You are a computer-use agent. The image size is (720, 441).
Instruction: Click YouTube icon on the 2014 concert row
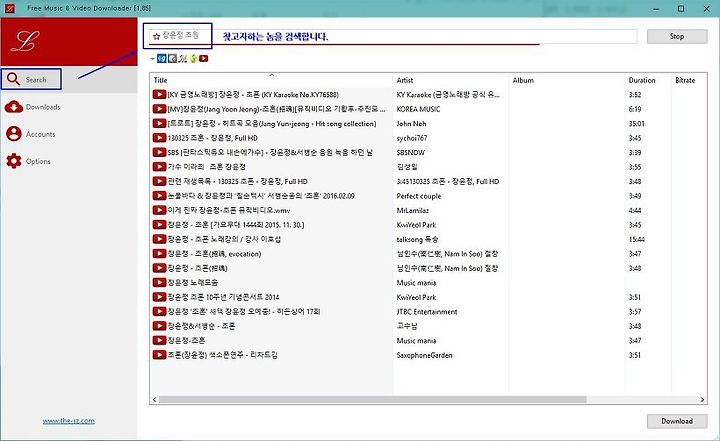pyautogui.click(x=159, y=297)
